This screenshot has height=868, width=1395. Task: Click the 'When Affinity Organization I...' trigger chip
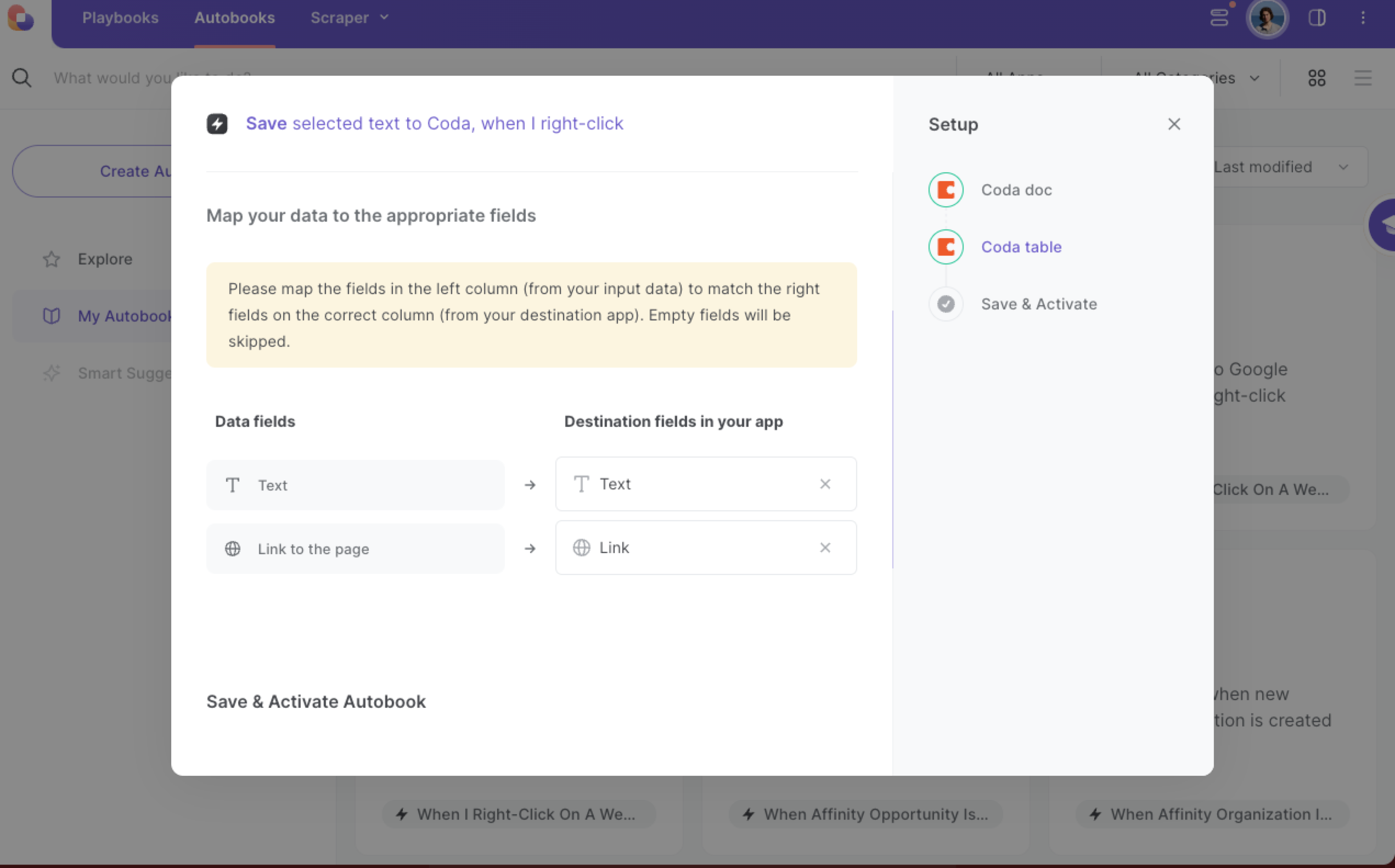(x=1212, y=814)
